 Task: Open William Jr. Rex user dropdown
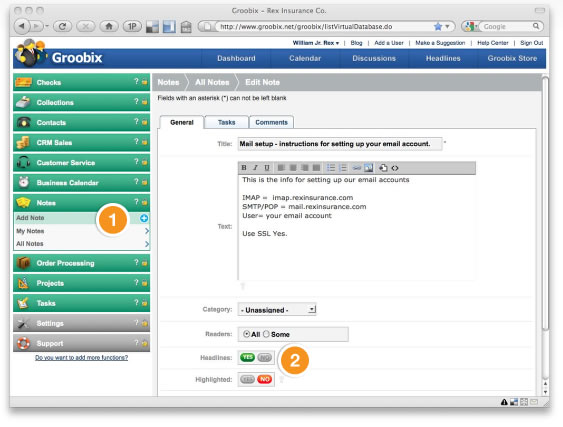[316, 43]
